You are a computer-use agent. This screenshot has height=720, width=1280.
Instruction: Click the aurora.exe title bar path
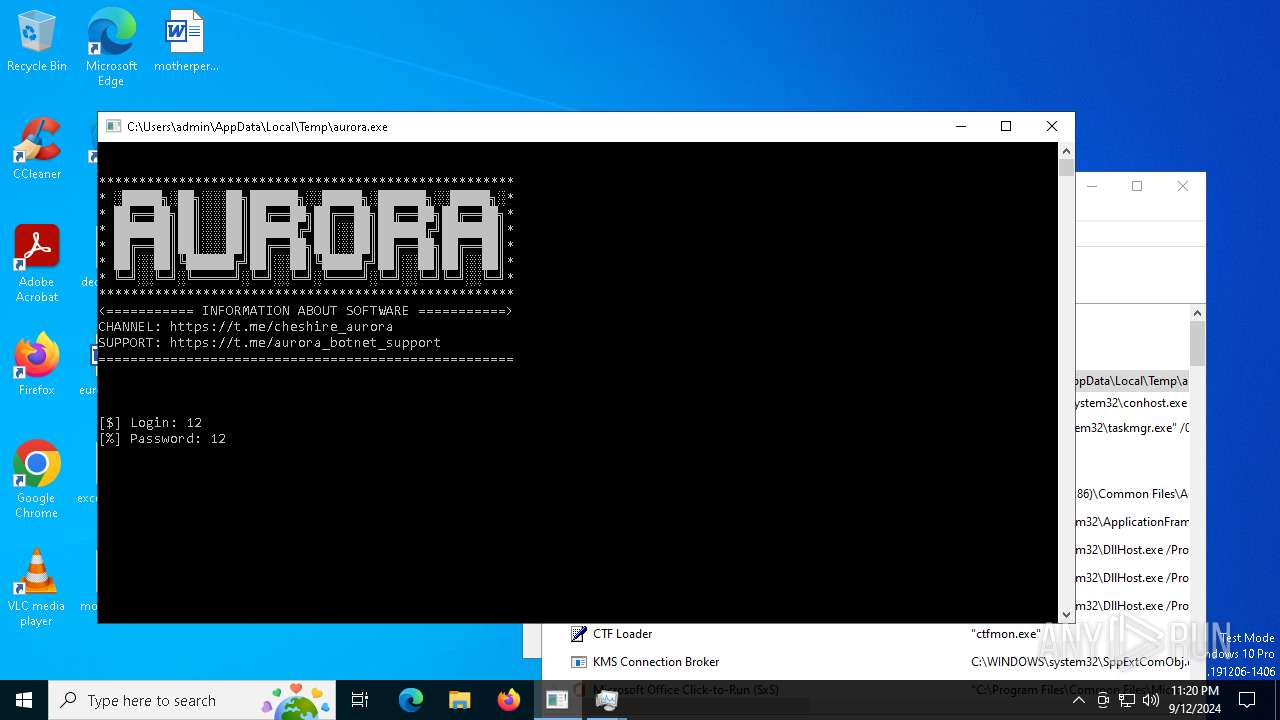pos(257,127)
